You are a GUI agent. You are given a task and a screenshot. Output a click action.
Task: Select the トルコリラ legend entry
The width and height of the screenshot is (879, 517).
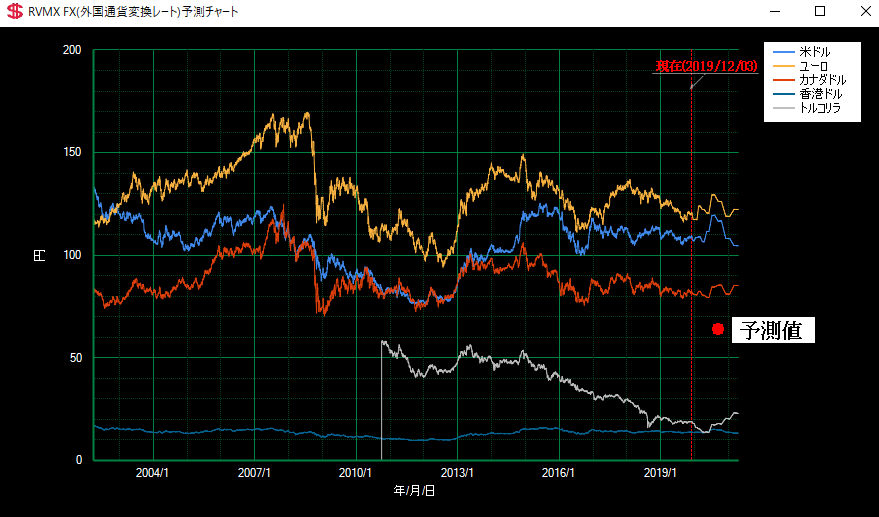(x=820, y=107)
